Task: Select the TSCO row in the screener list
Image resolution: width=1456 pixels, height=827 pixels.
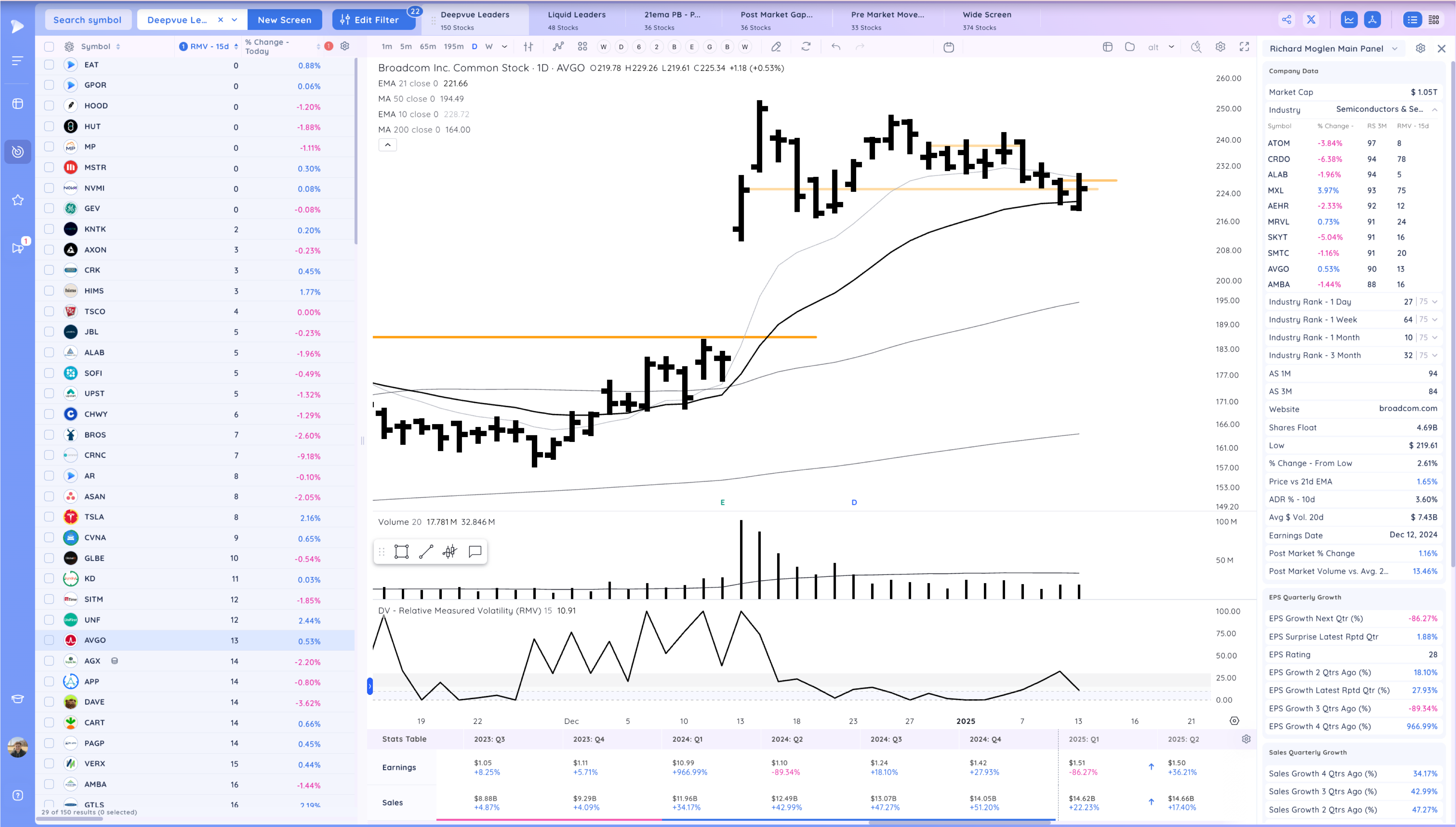Action: 195,311
